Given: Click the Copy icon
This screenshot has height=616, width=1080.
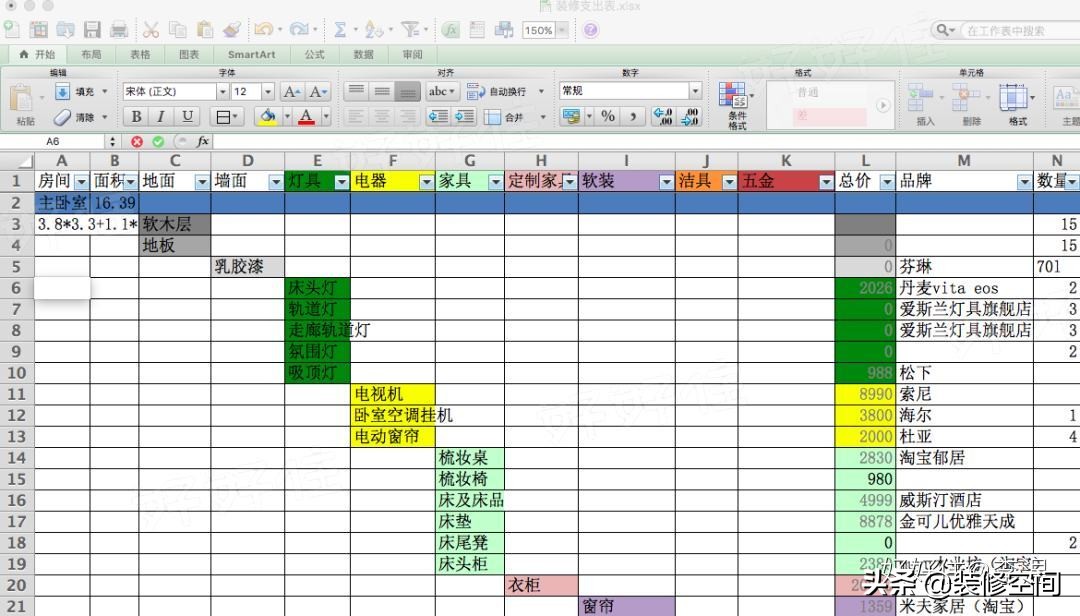Looking at the screenshot, I should tap(178, 30).
